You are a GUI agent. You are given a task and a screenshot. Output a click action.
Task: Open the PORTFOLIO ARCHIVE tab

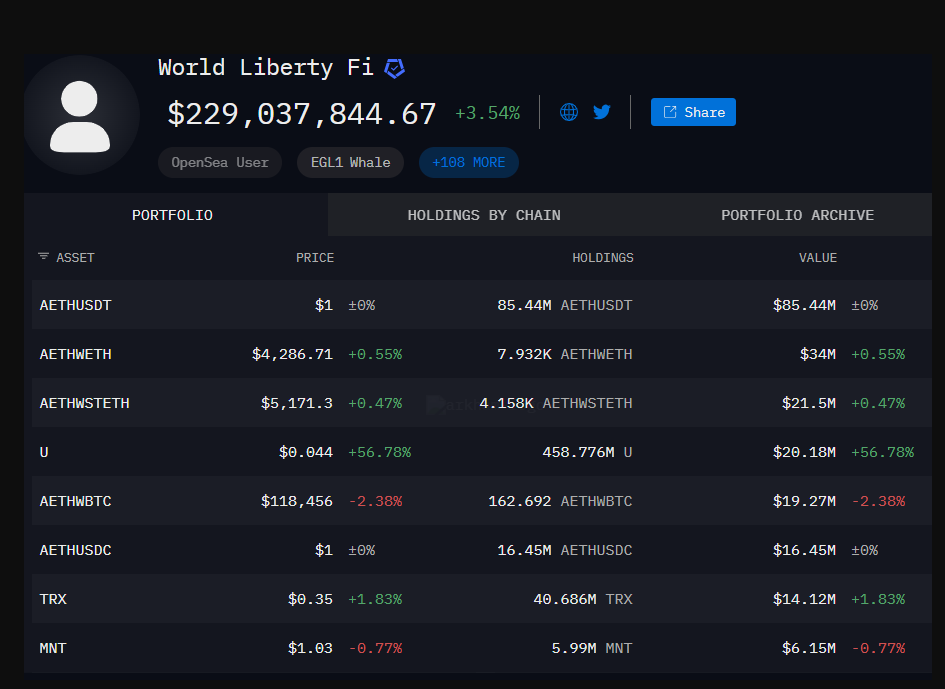coord(797,215)
